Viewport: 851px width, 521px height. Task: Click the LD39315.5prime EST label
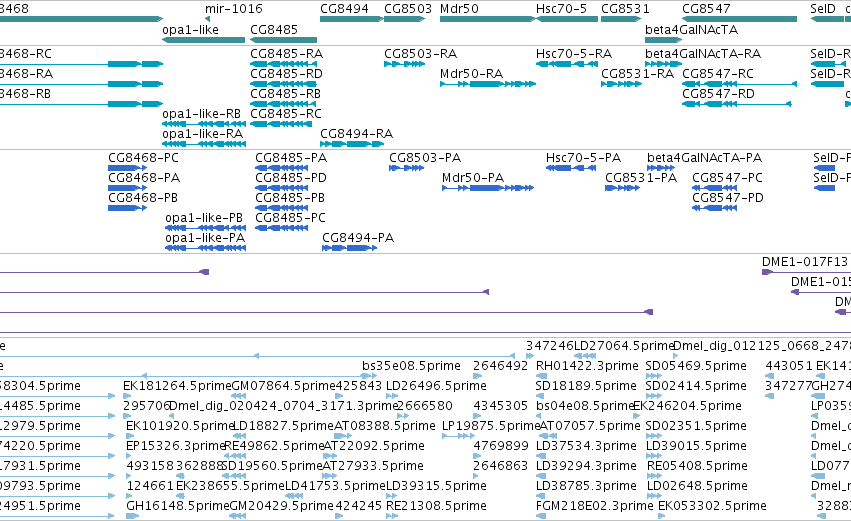coord(436,486)
